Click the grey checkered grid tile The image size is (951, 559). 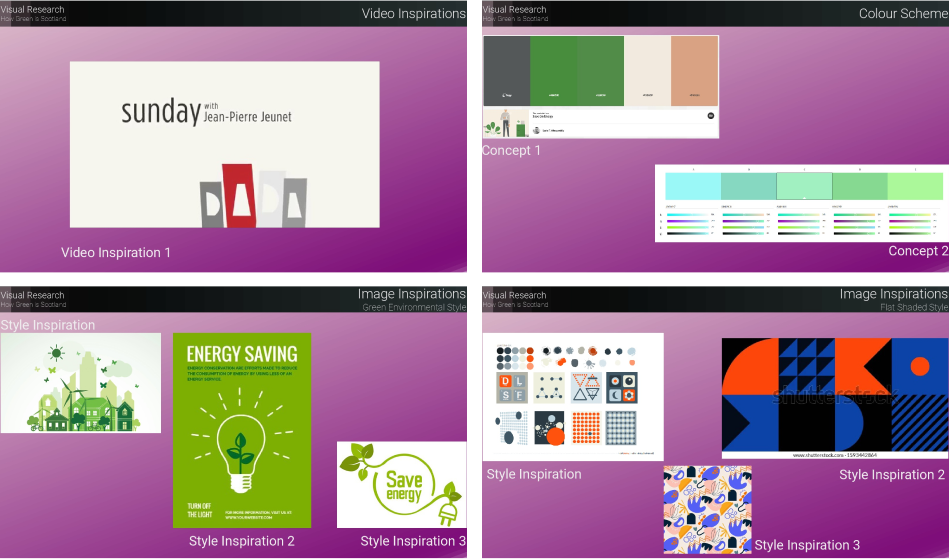[x=621, y=427]
